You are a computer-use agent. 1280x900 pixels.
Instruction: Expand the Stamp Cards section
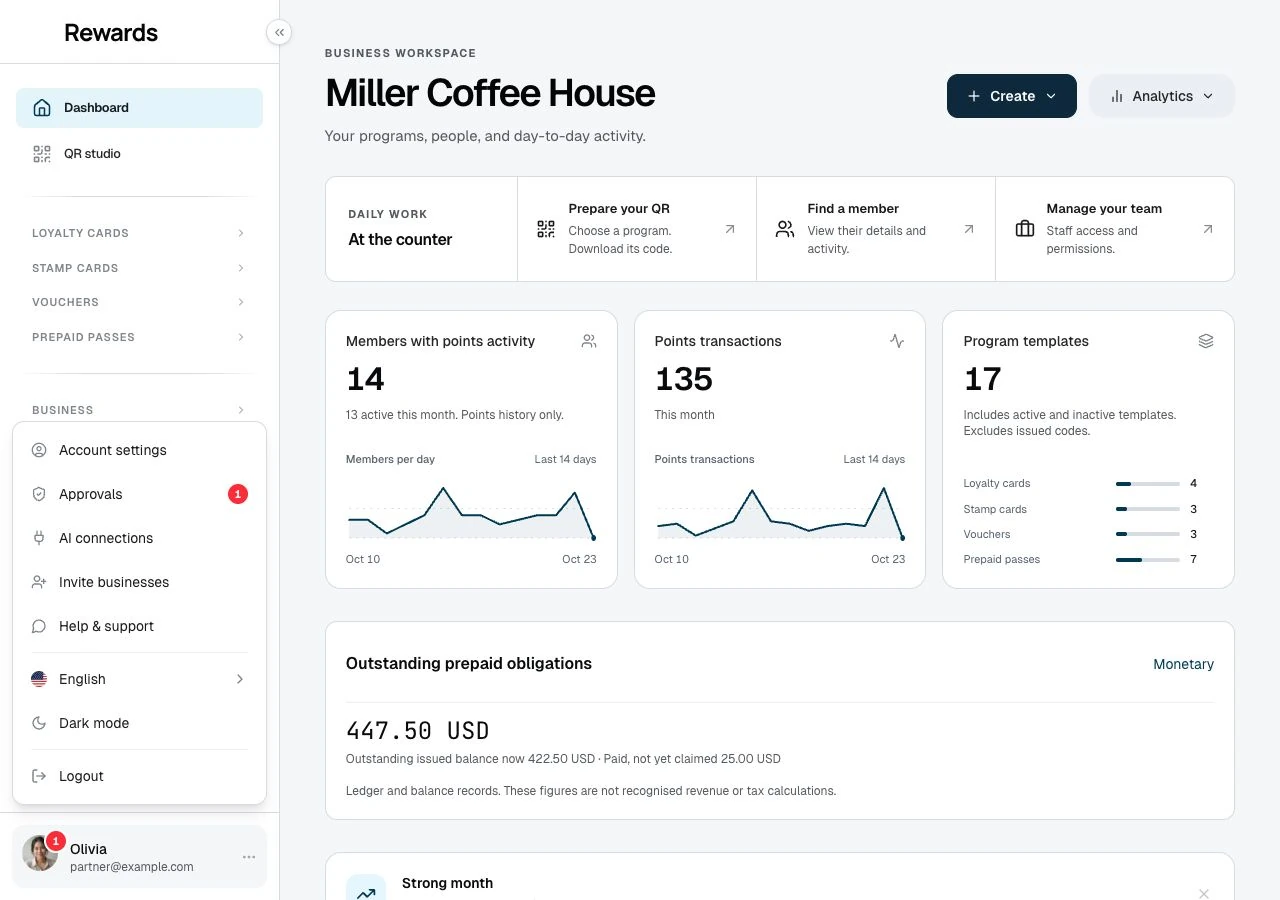139,268
